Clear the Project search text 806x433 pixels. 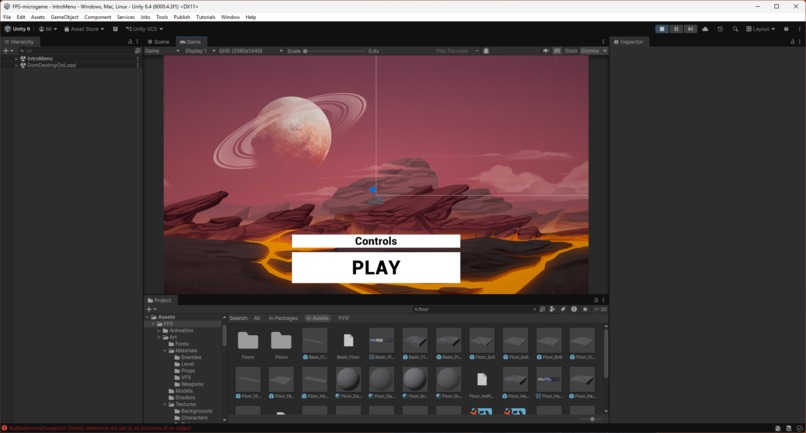coord(534,309)
